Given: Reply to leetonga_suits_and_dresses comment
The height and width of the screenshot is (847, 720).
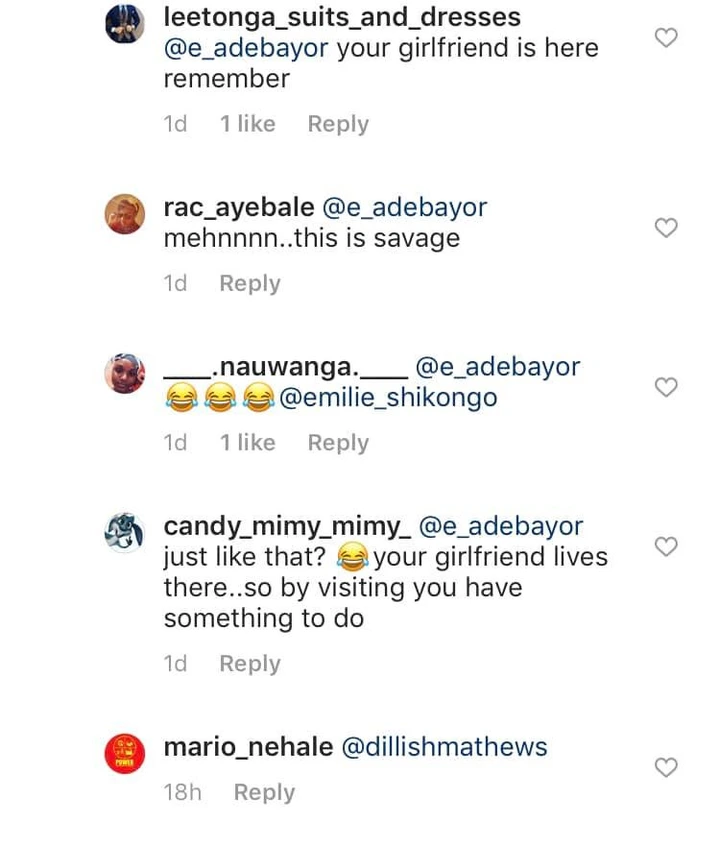Looking at the screenshot, I should tap(338, 124).
